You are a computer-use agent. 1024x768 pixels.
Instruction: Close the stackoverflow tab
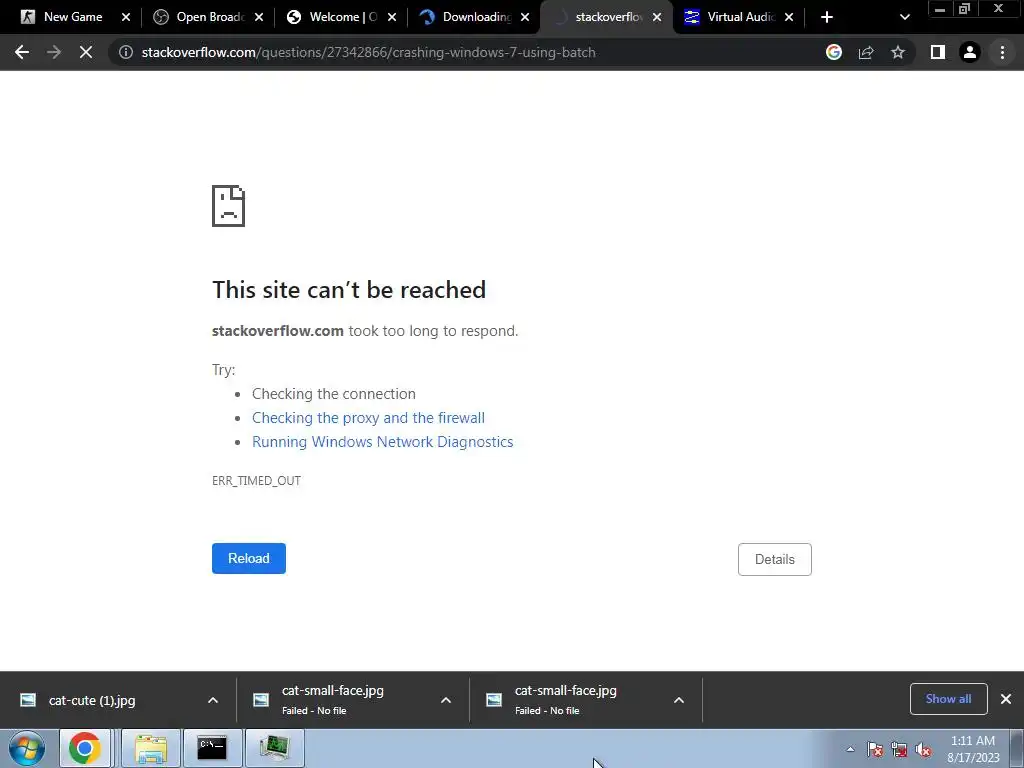[x=657, y=17]
